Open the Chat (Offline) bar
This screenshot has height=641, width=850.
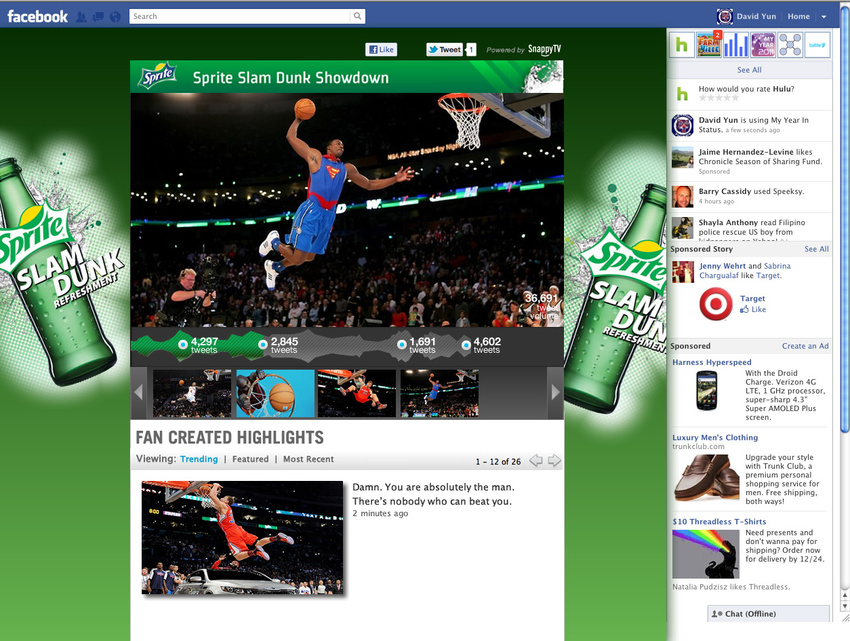[769, 613]
